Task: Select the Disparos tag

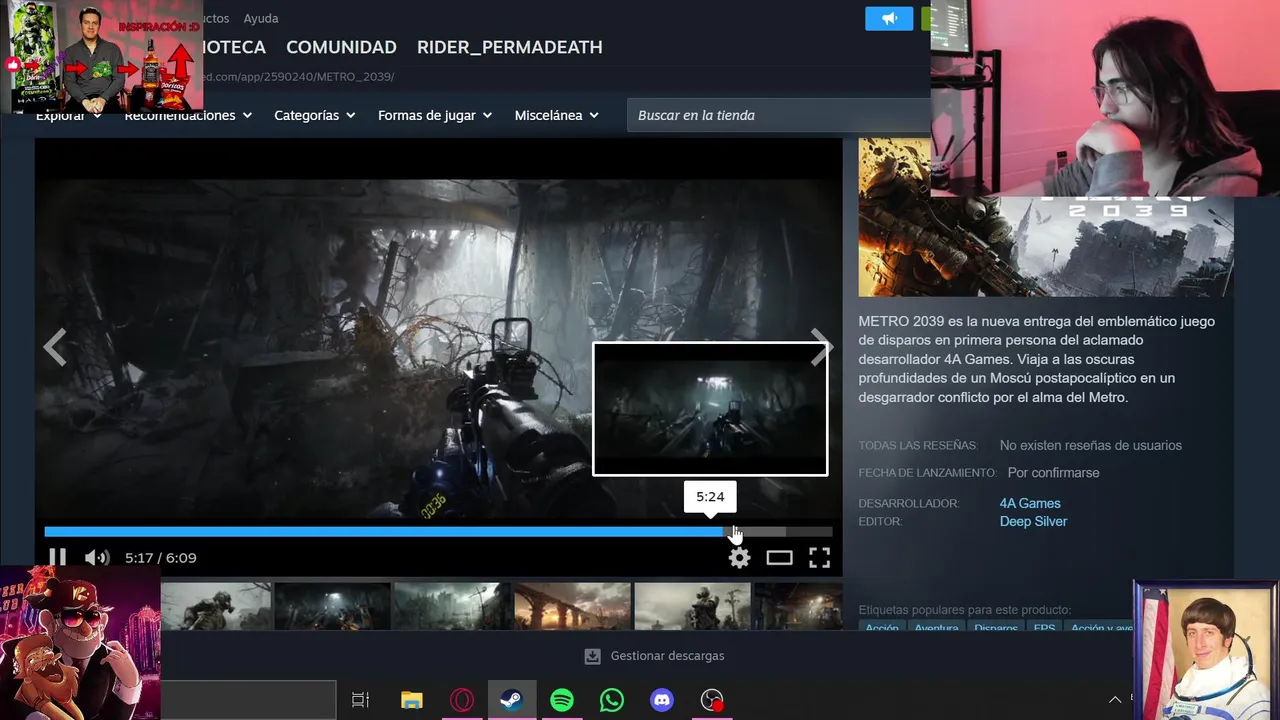Action: click(x=996, y=627)
